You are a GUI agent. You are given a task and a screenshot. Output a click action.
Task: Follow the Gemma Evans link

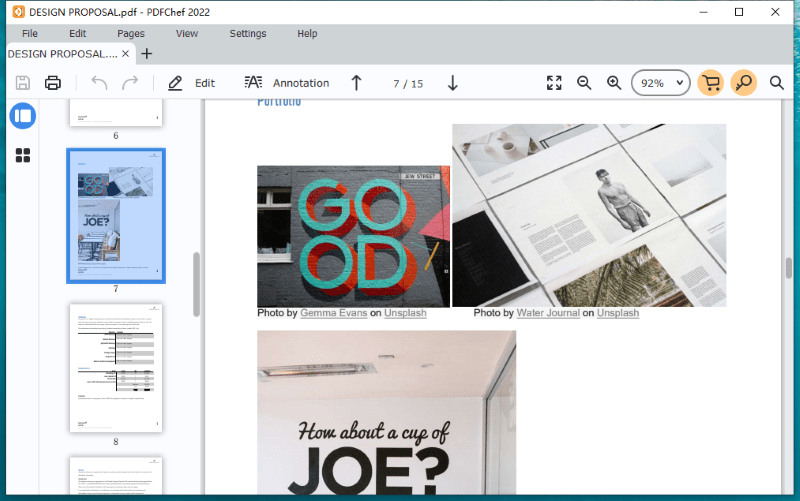(333, 313)
